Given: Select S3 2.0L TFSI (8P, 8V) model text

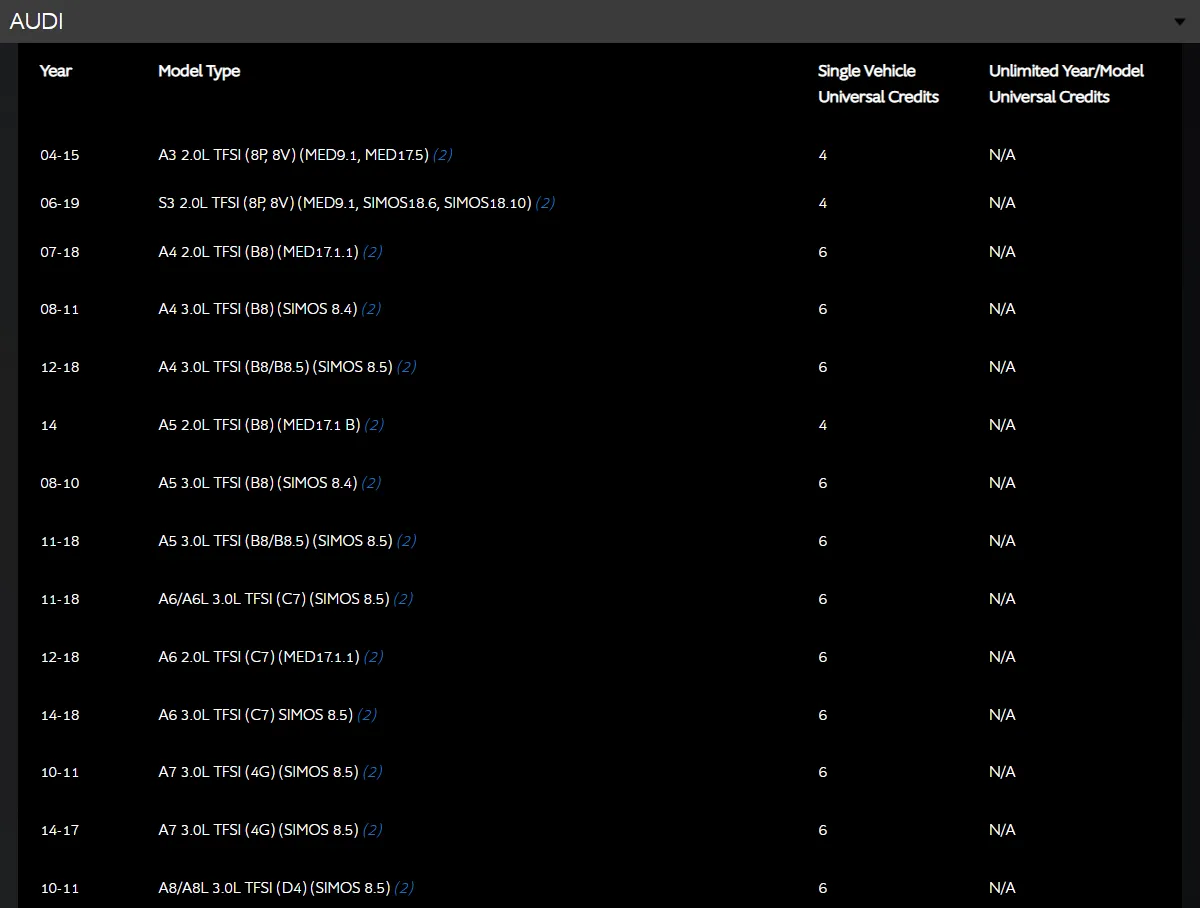Looking at the screenshot, I should pyautogui.click(x=344, y=203).
